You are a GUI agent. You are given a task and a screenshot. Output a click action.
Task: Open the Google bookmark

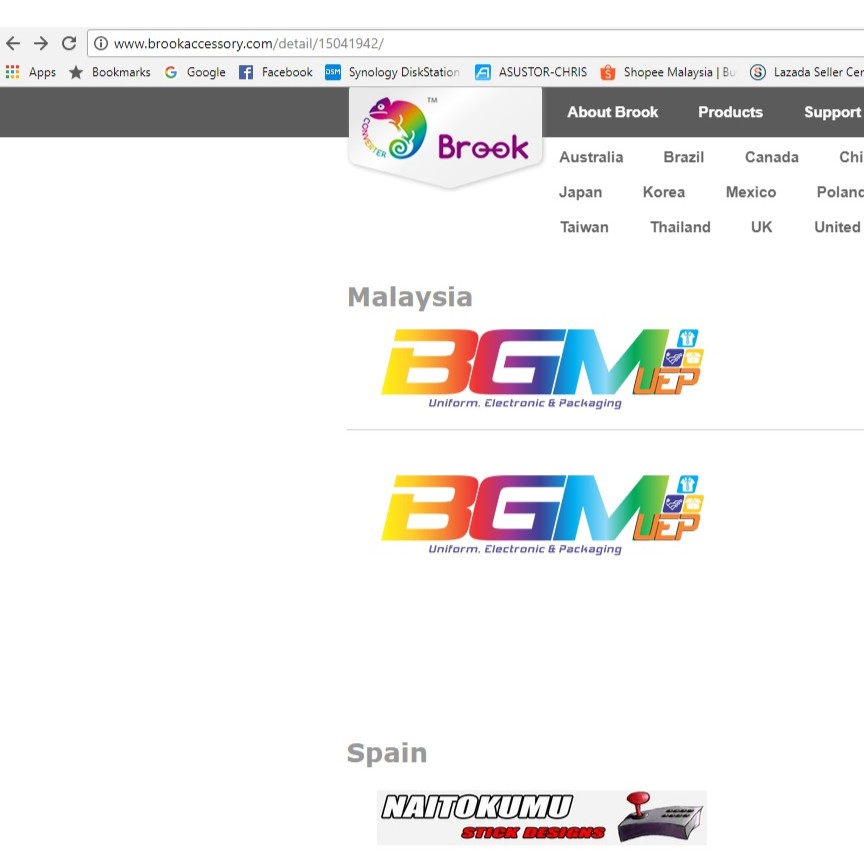195,72
